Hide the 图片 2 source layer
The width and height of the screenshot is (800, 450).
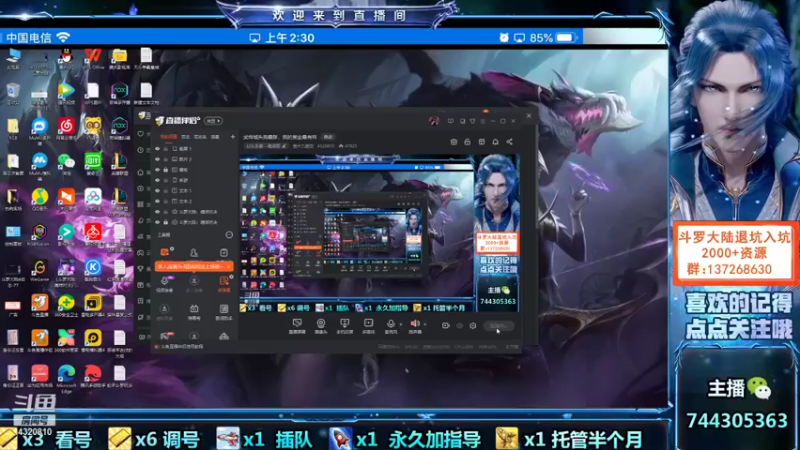[x=157, y=159]
